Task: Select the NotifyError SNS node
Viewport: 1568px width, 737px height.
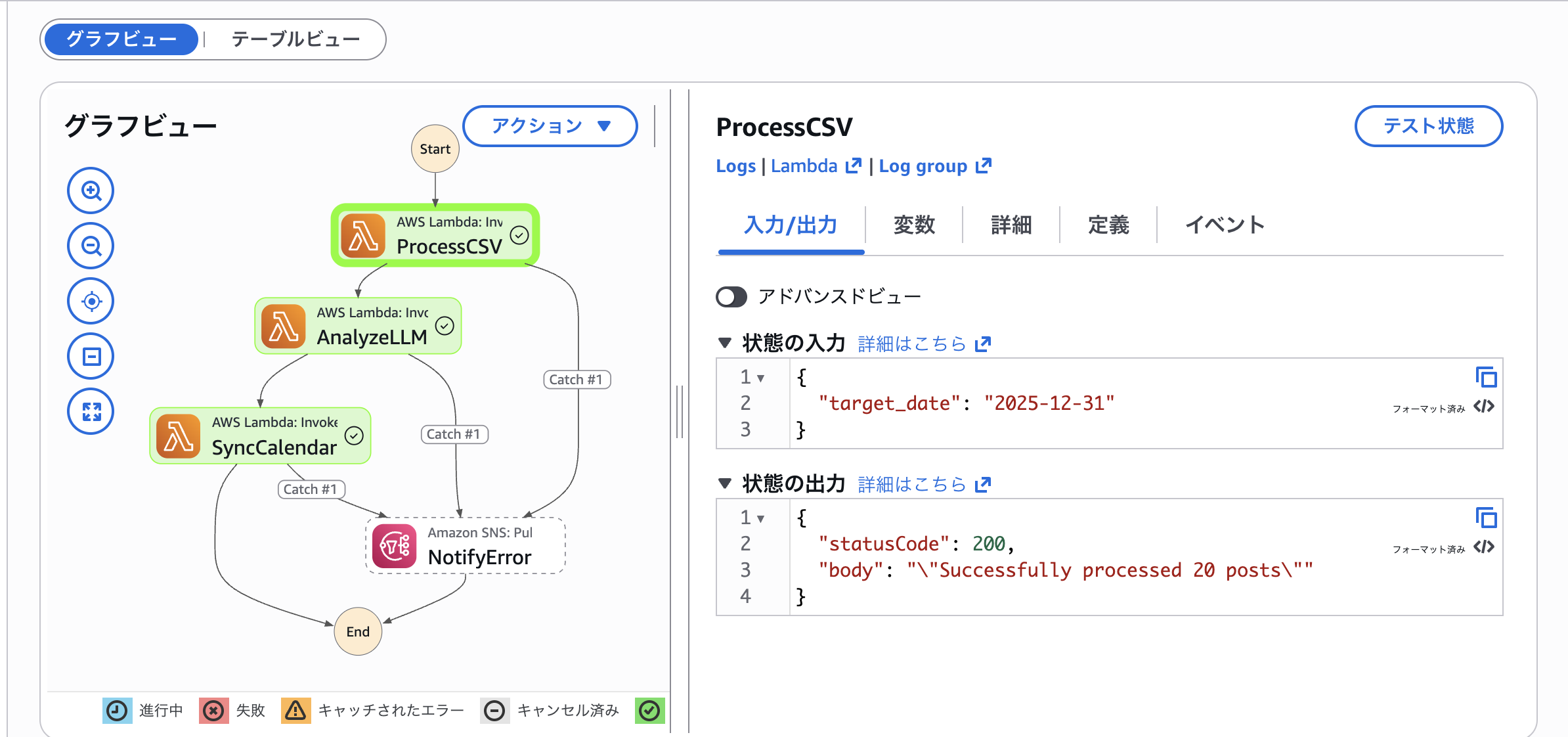Action: tap(466, 546)
